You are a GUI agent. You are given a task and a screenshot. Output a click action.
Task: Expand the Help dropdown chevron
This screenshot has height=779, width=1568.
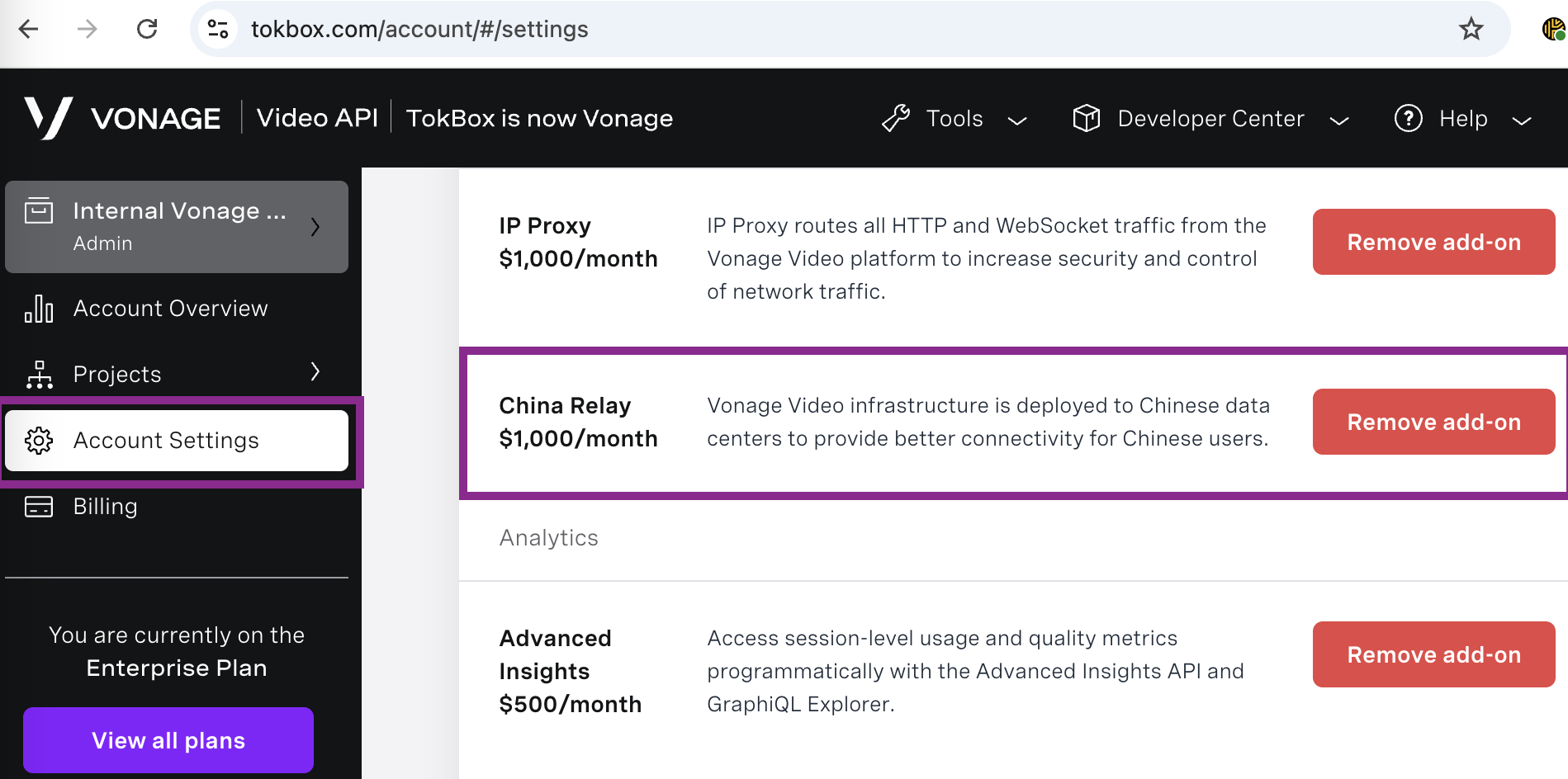1522,120
